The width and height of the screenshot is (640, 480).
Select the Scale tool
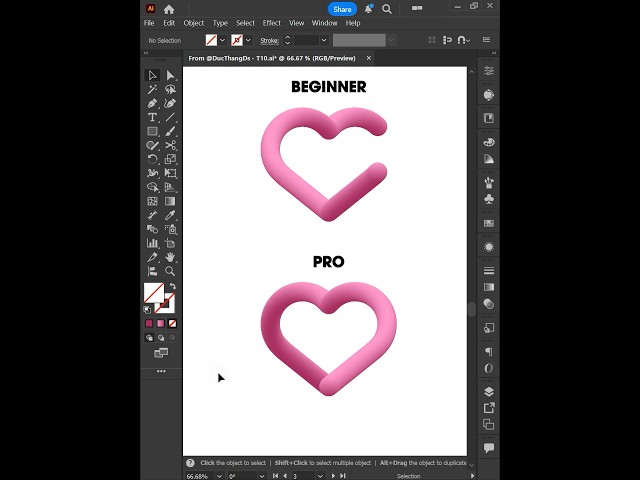[170, 159]
